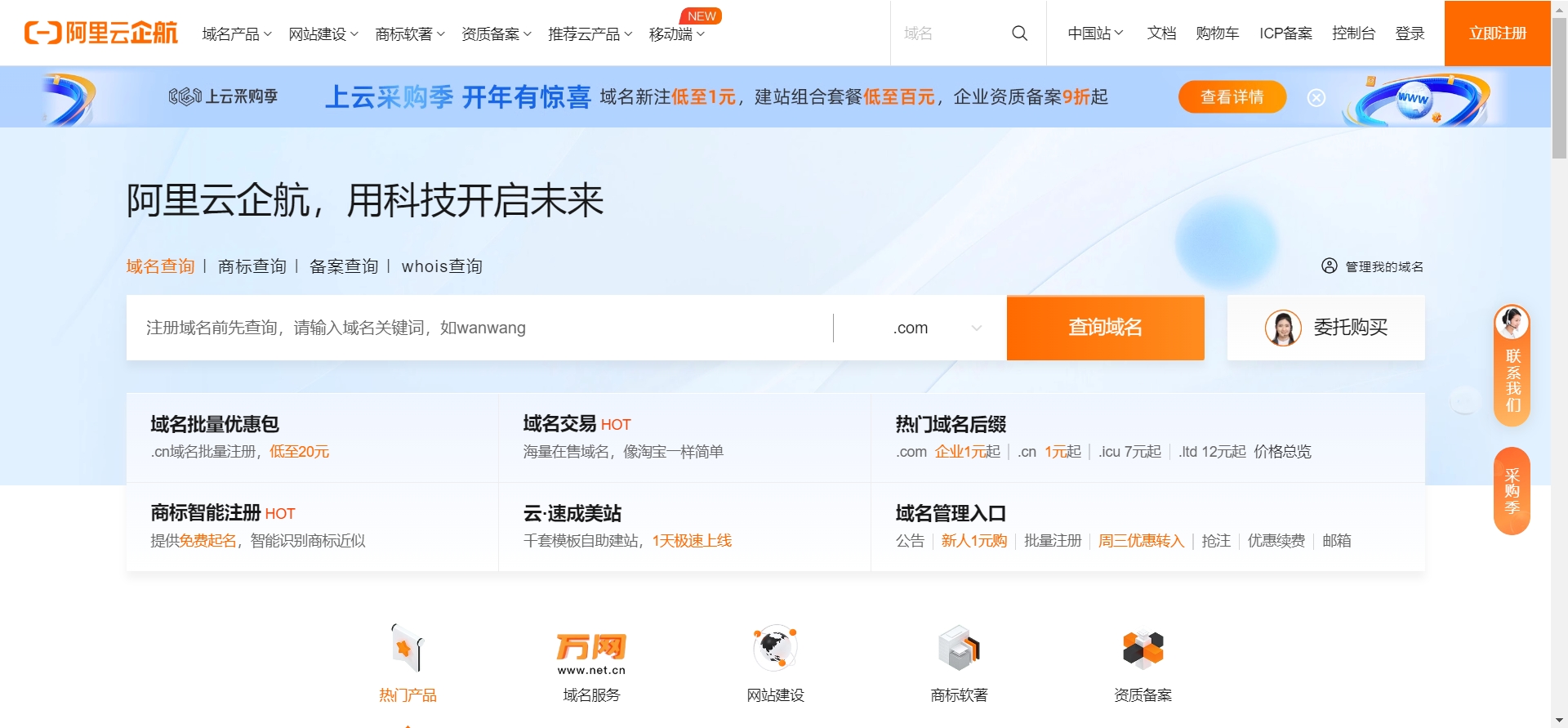This screenshot has width=1568, height=728.
Task: Click the 域名管理入口 heading
Action: tap(951, 513)
